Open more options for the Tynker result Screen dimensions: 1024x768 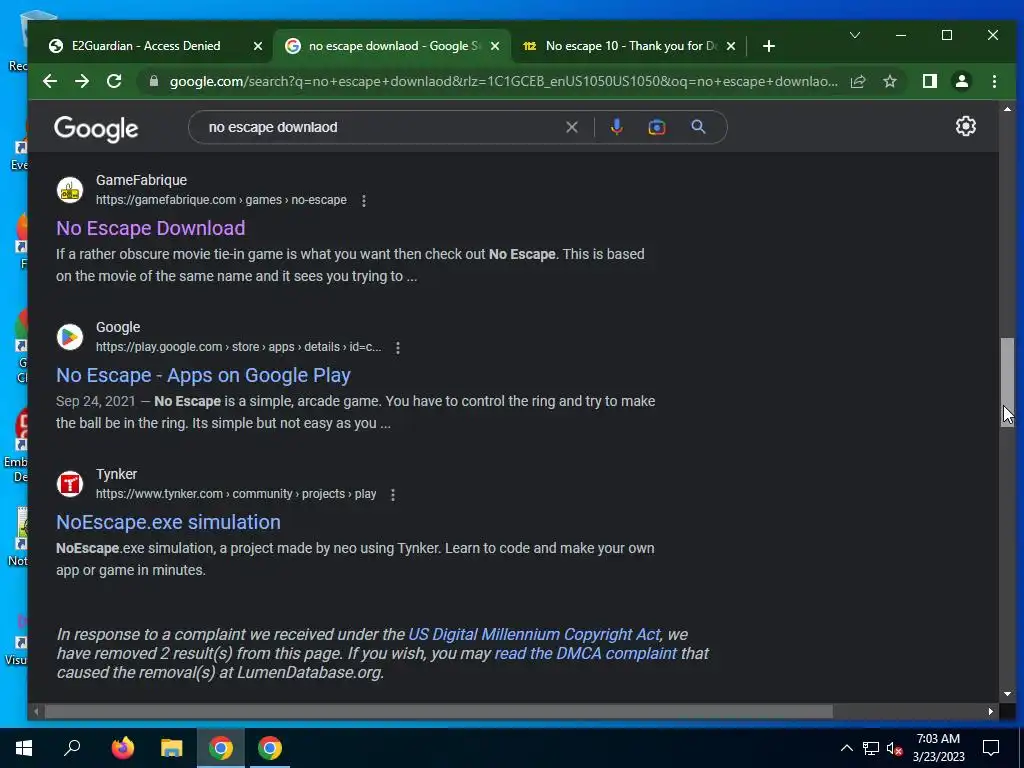point(392,494)
